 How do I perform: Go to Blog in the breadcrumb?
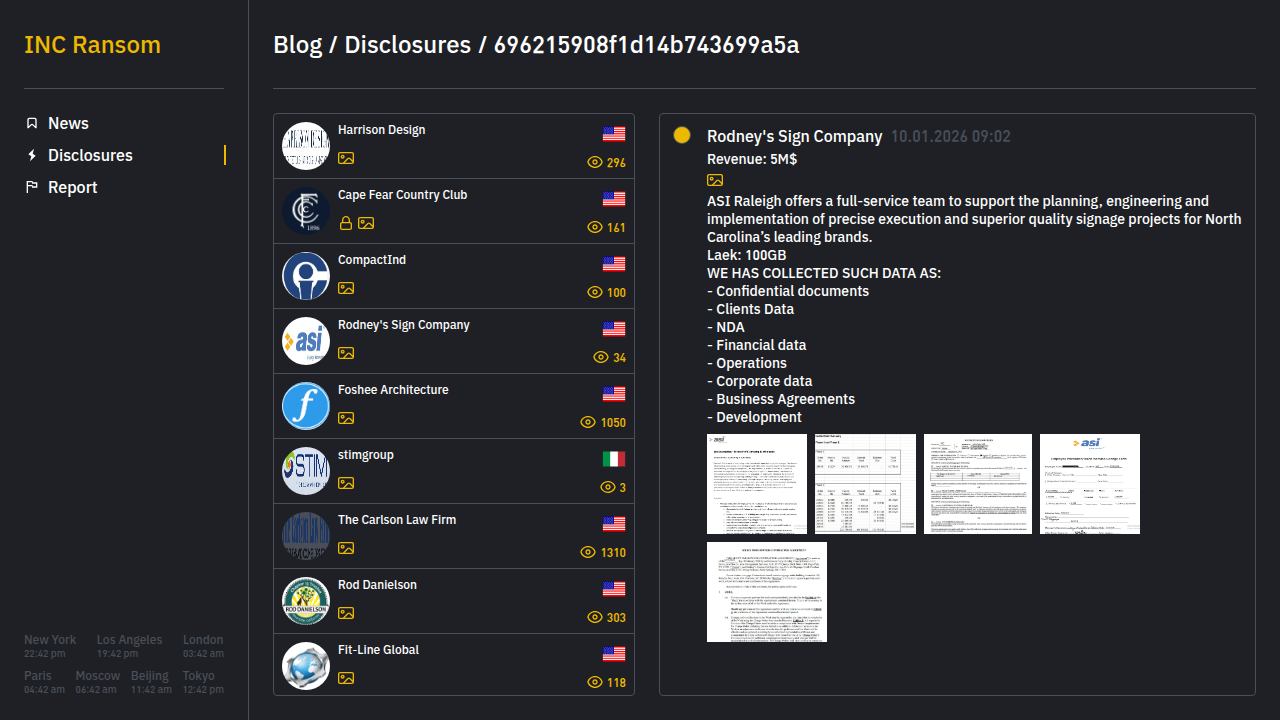298,45
